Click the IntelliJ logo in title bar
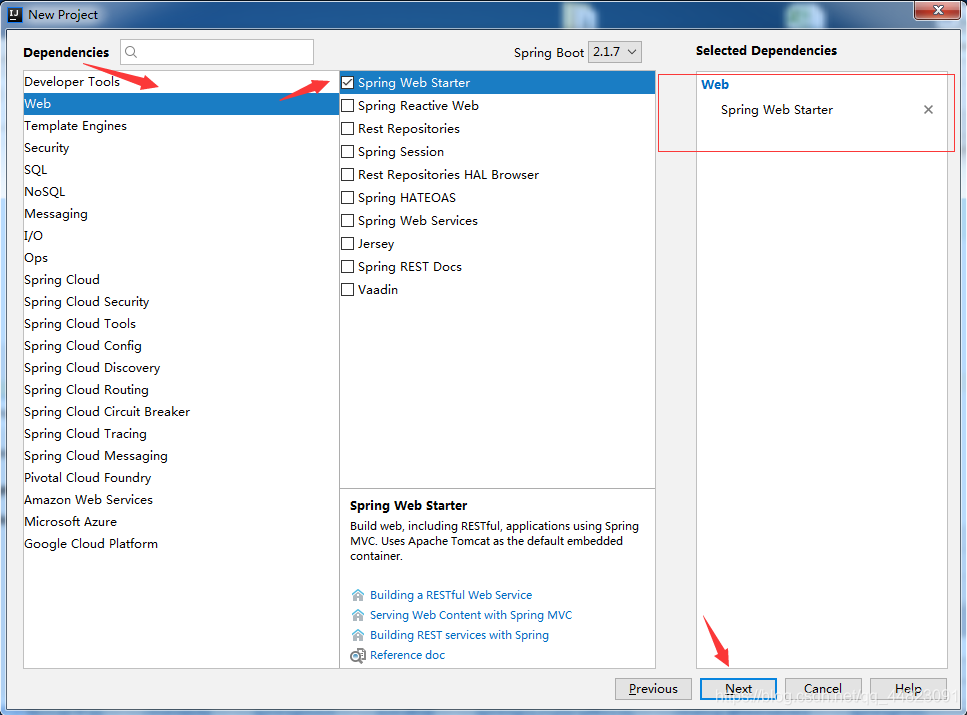 15,14
